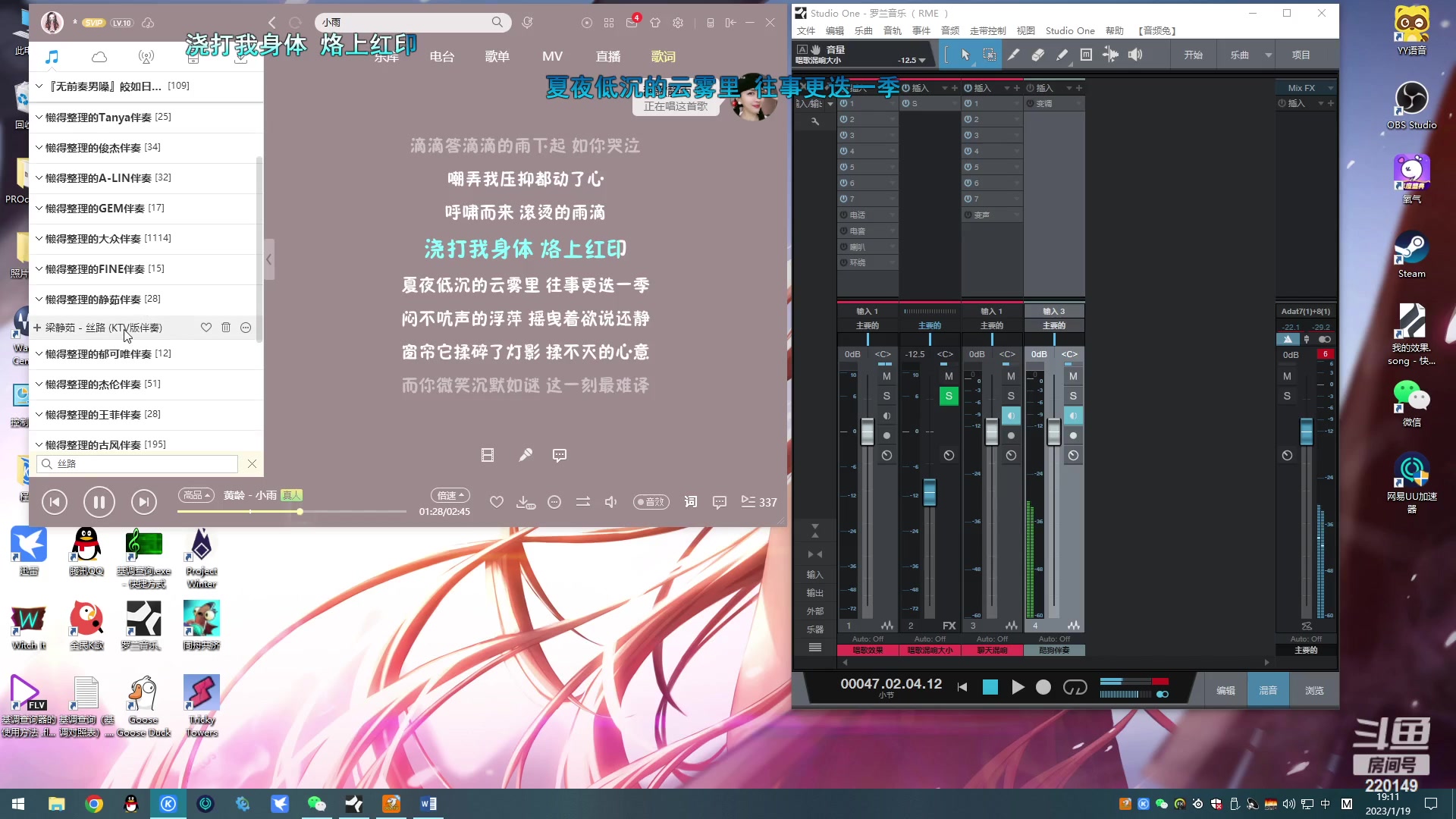Open the lyrics poster film icon

pos(488,455)
